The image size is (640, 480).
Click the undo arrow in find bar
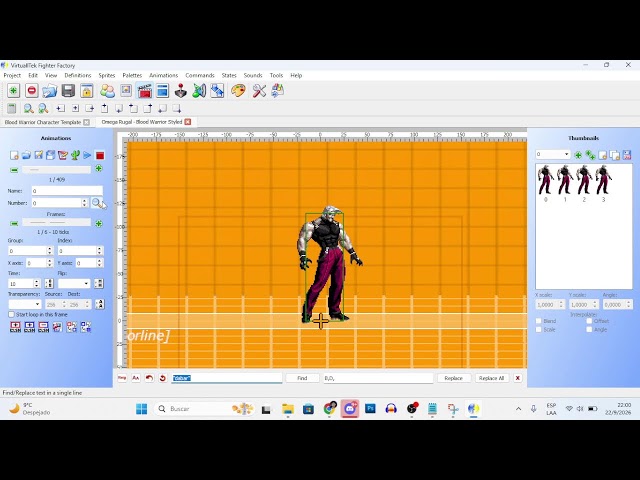pos(149,378)
